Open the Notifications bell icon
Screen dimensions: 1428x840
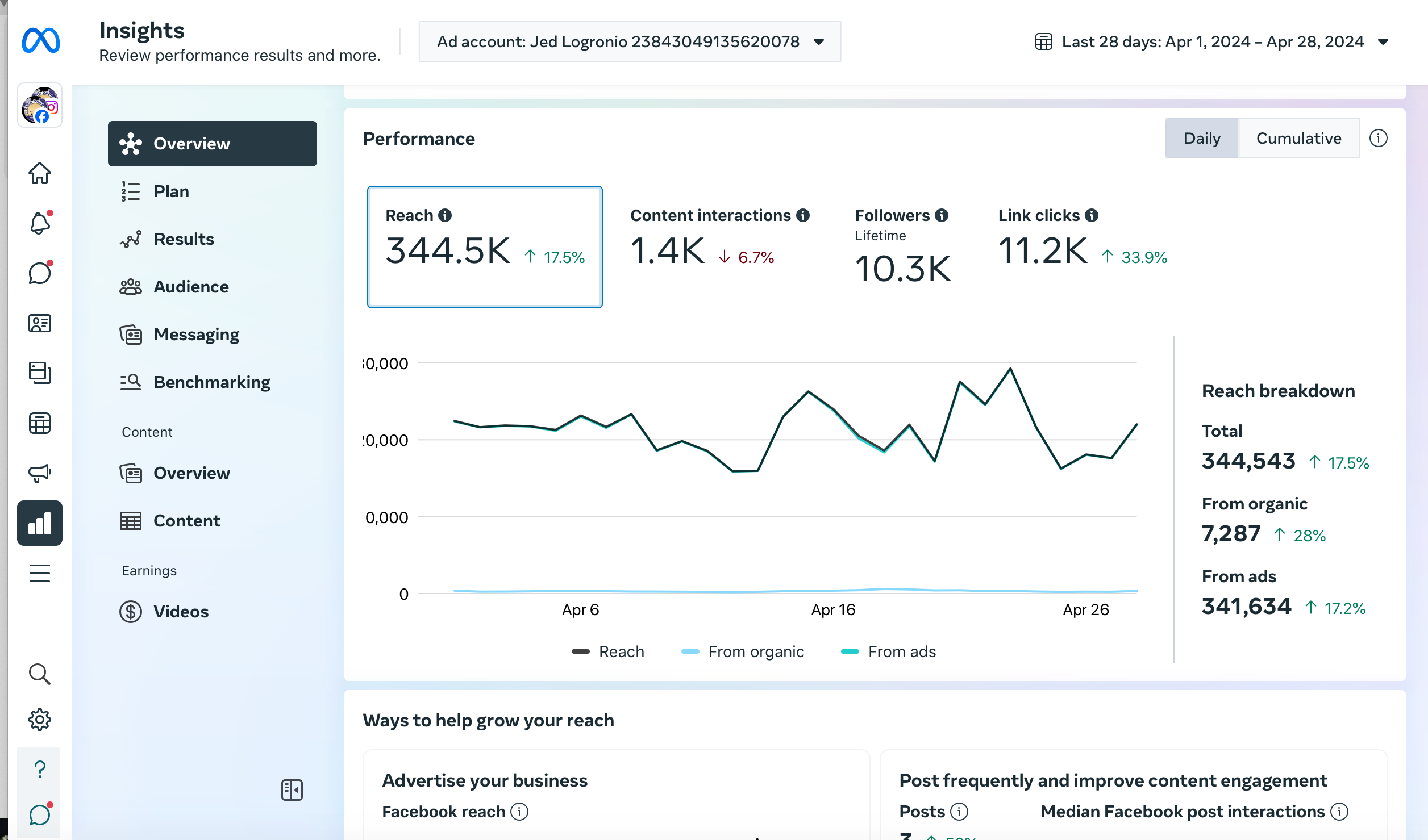(40, 223)
